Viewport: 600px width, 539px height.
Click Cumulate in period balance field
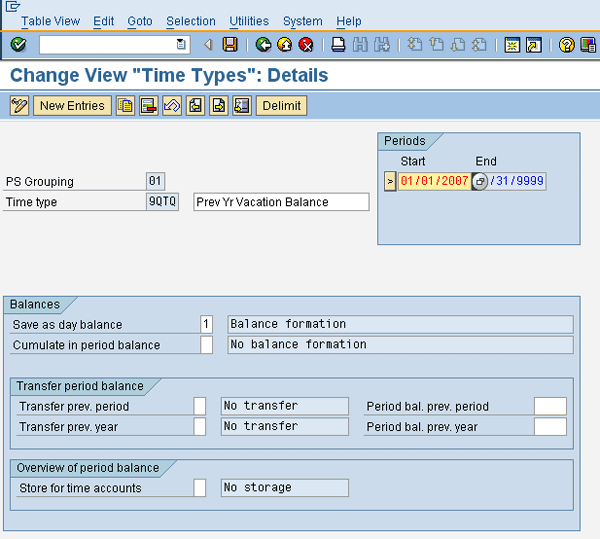click(x=206, y=345)
